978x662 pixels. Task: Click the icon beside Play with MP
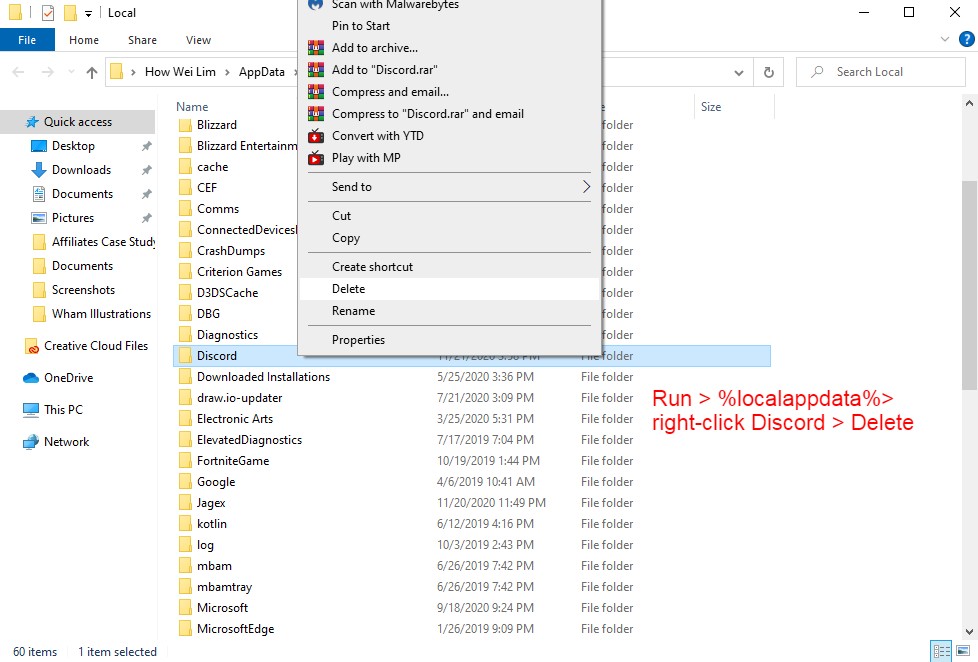tap(316, 158)
